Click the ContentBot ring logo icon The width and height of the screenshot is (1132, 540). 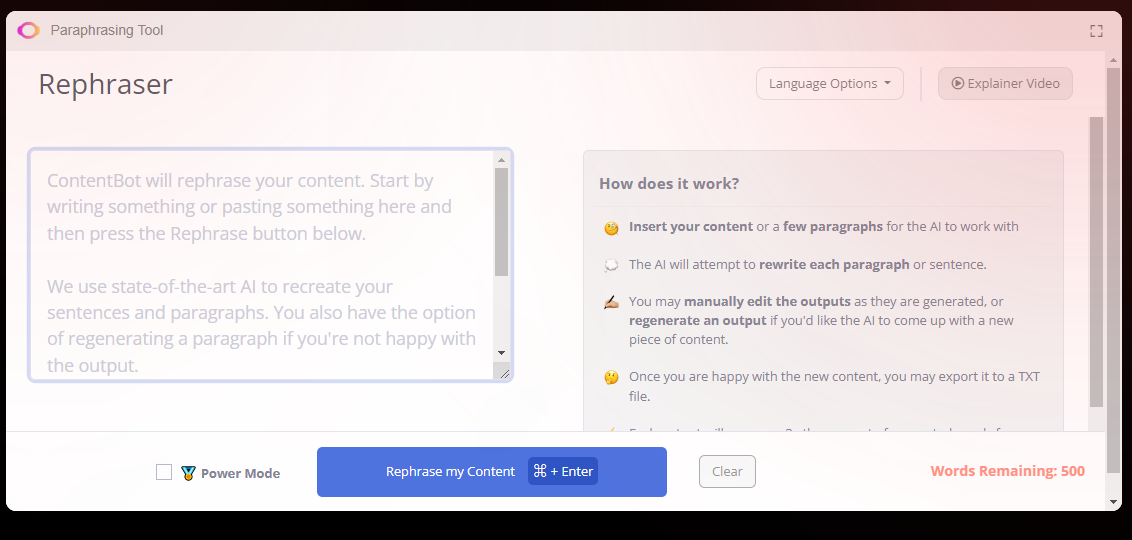(x=28, y=30)
